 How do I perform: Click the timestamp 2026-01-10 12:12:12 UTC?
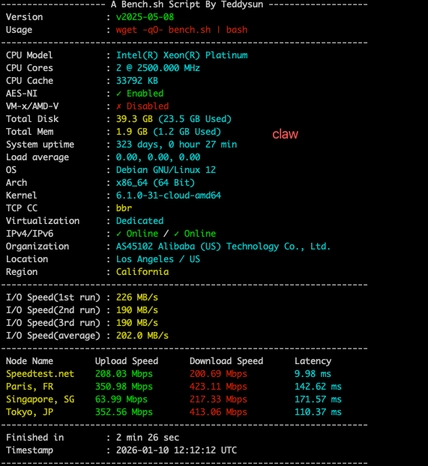coord(176,450)
